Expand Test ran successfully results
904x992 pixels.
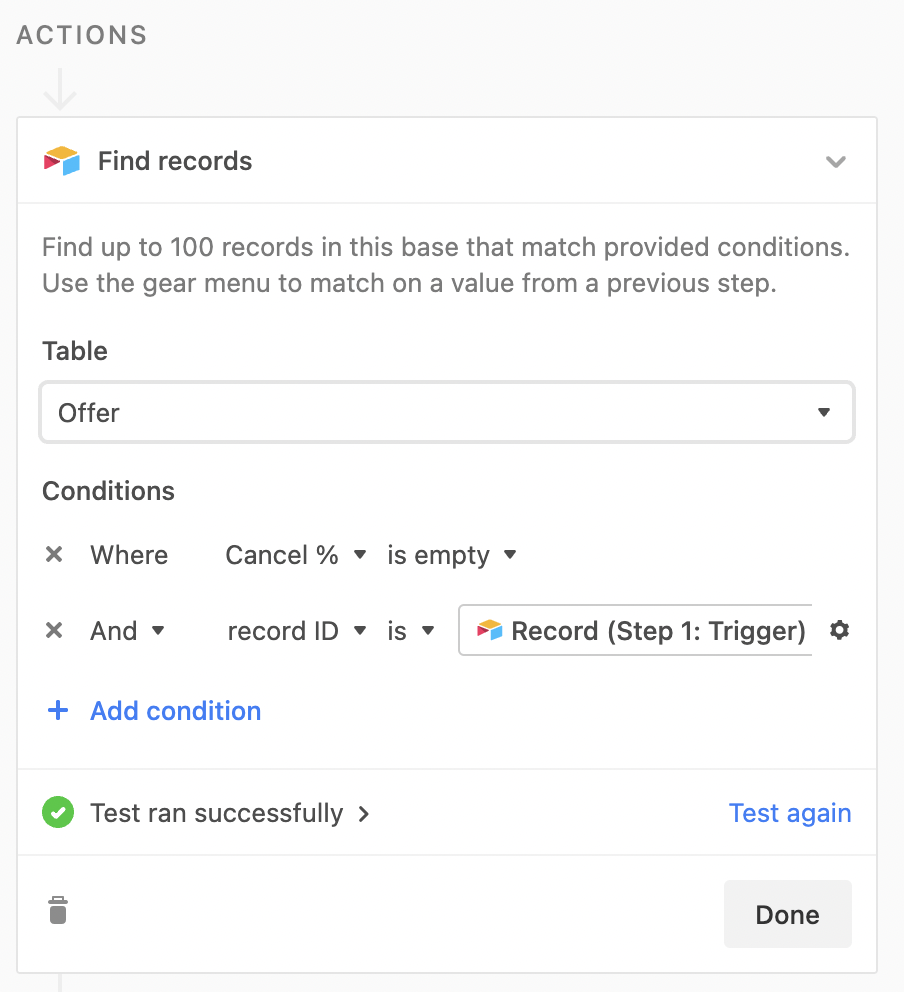click(x=230, y=813)
